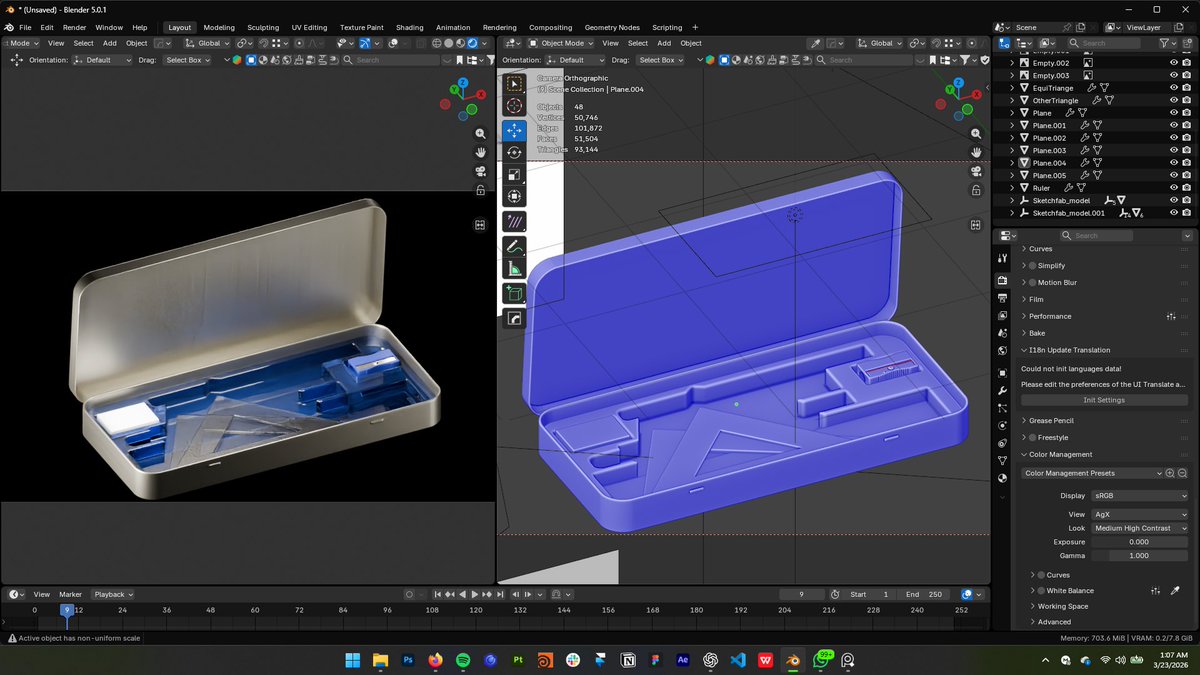Viewport: 1200px width, 675px height.
Task: Expand the Bake panel
Action: click(1024, 333)
